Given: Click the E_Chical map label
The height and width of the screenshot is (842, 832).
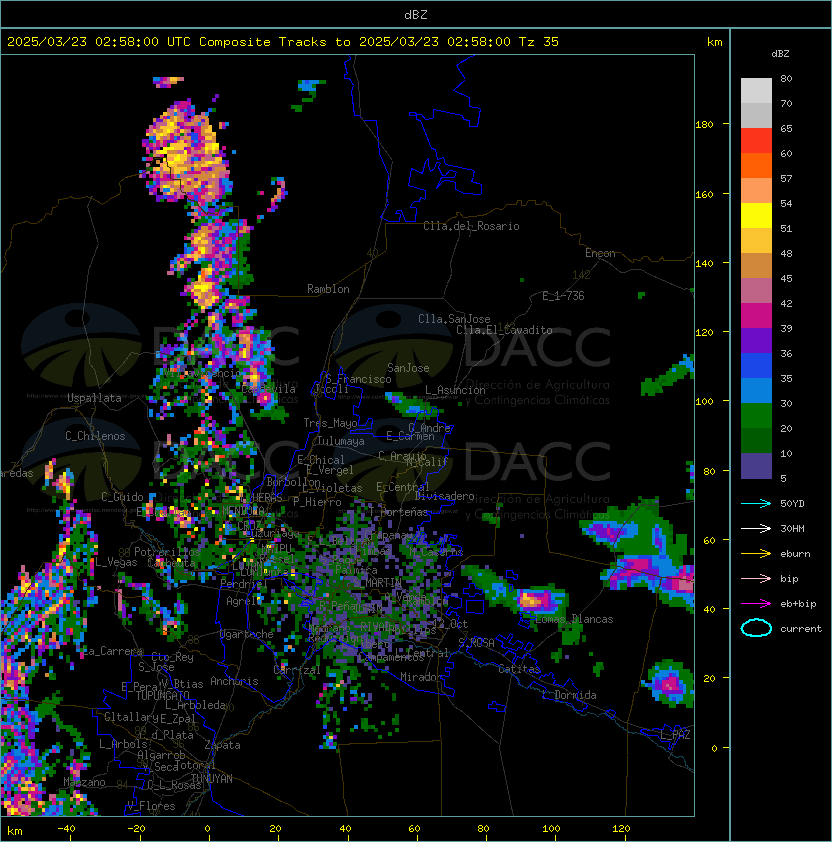Looking at the screenshot, I should (x=321, y=460).
